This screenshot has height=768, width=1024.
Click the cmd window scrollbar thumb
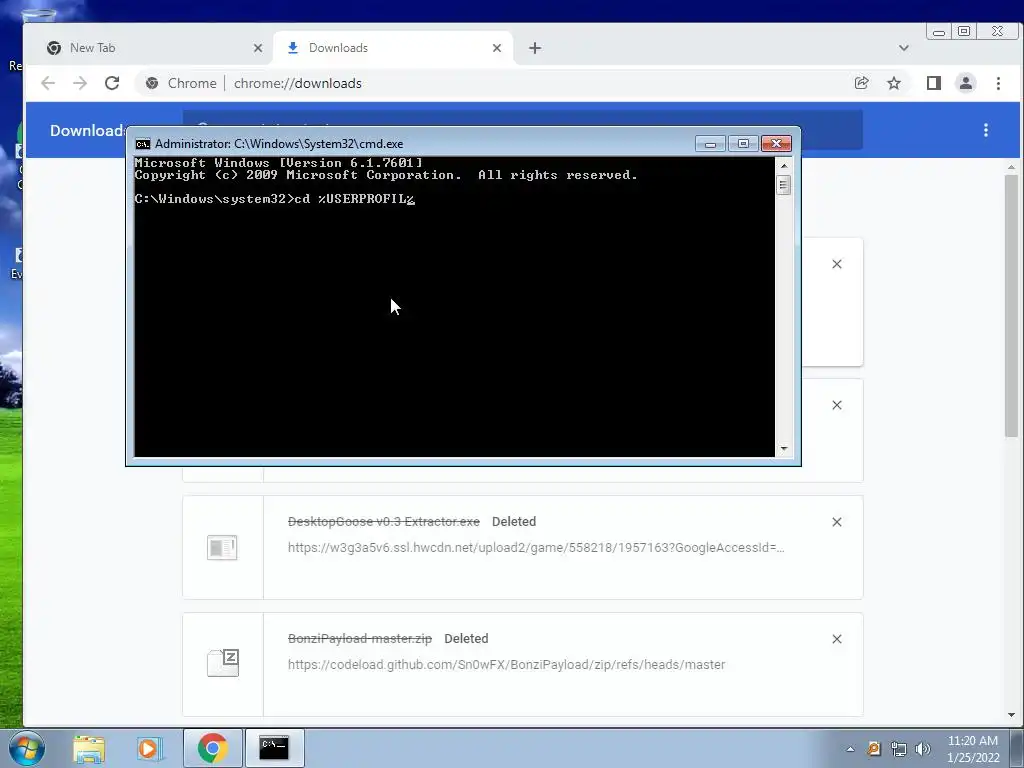[784, 185]
